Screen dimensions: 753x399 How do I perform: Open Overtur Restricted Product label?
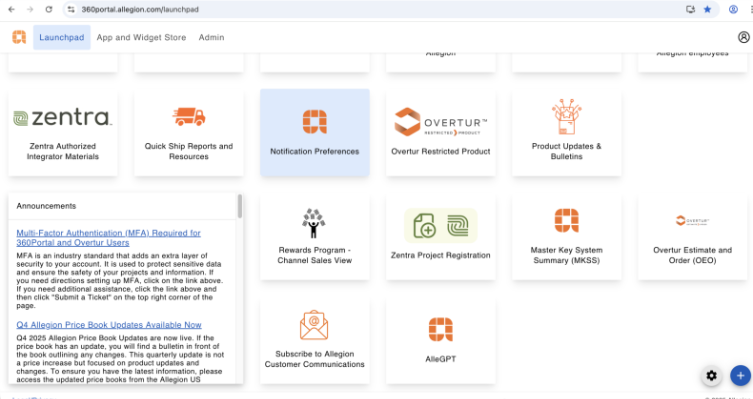click(440, 151)
